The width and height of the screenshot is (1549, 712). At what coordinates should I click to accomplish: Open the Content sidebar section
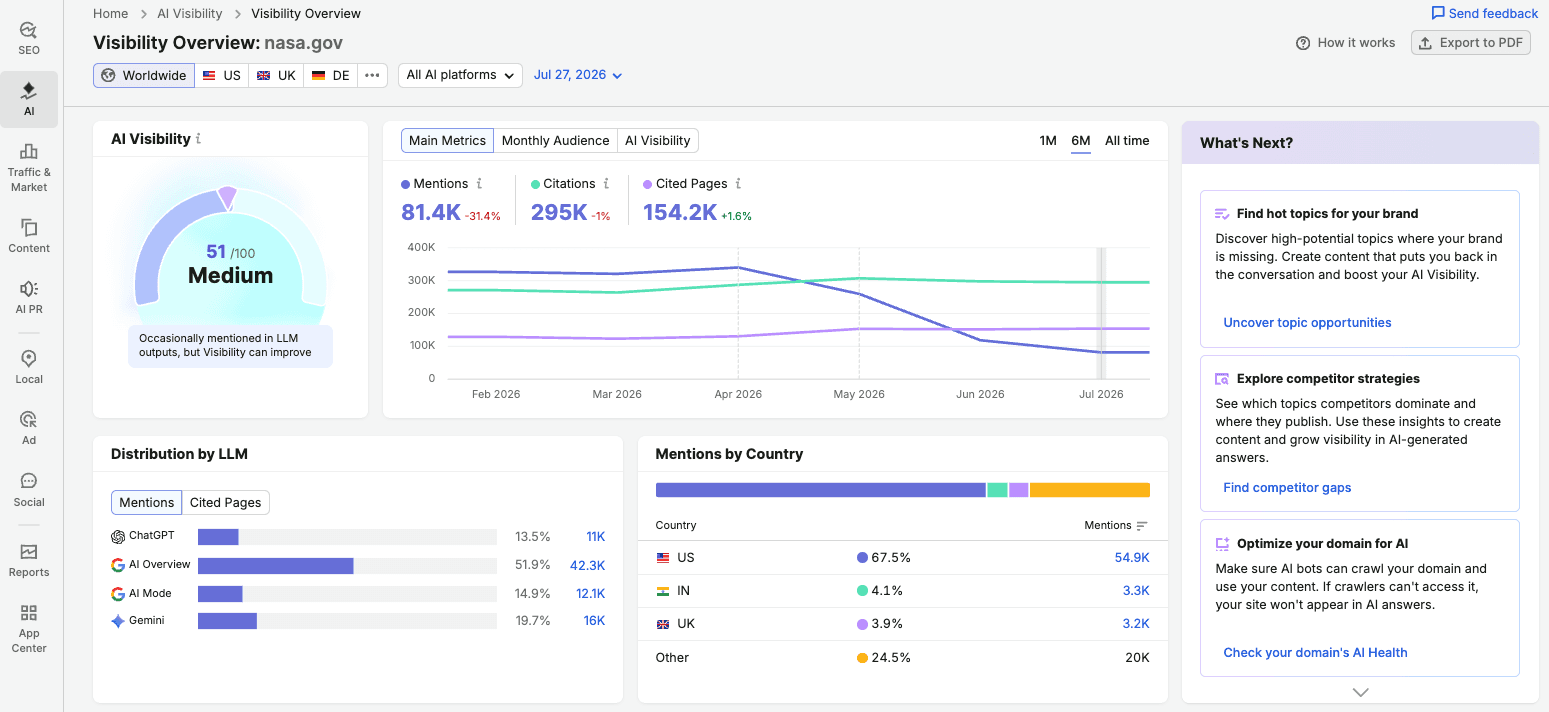tap(29, 236)
